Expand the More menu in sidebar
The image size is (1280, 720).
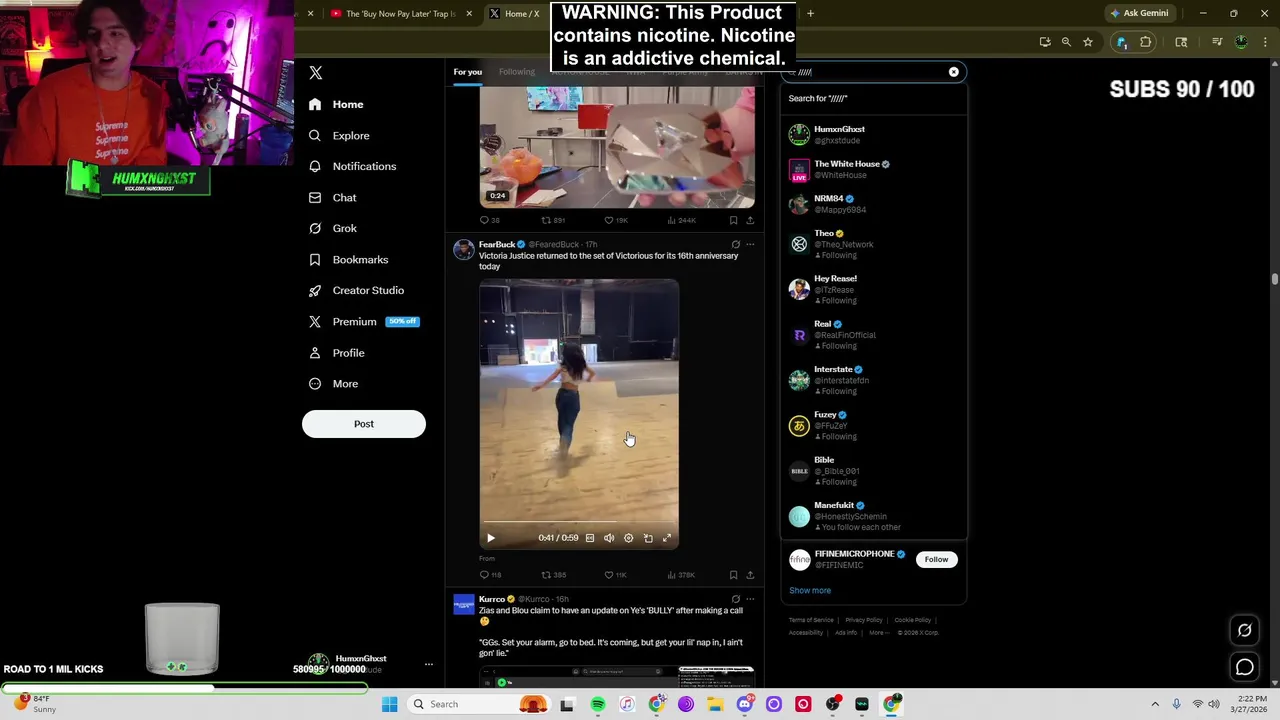(333, 383)
